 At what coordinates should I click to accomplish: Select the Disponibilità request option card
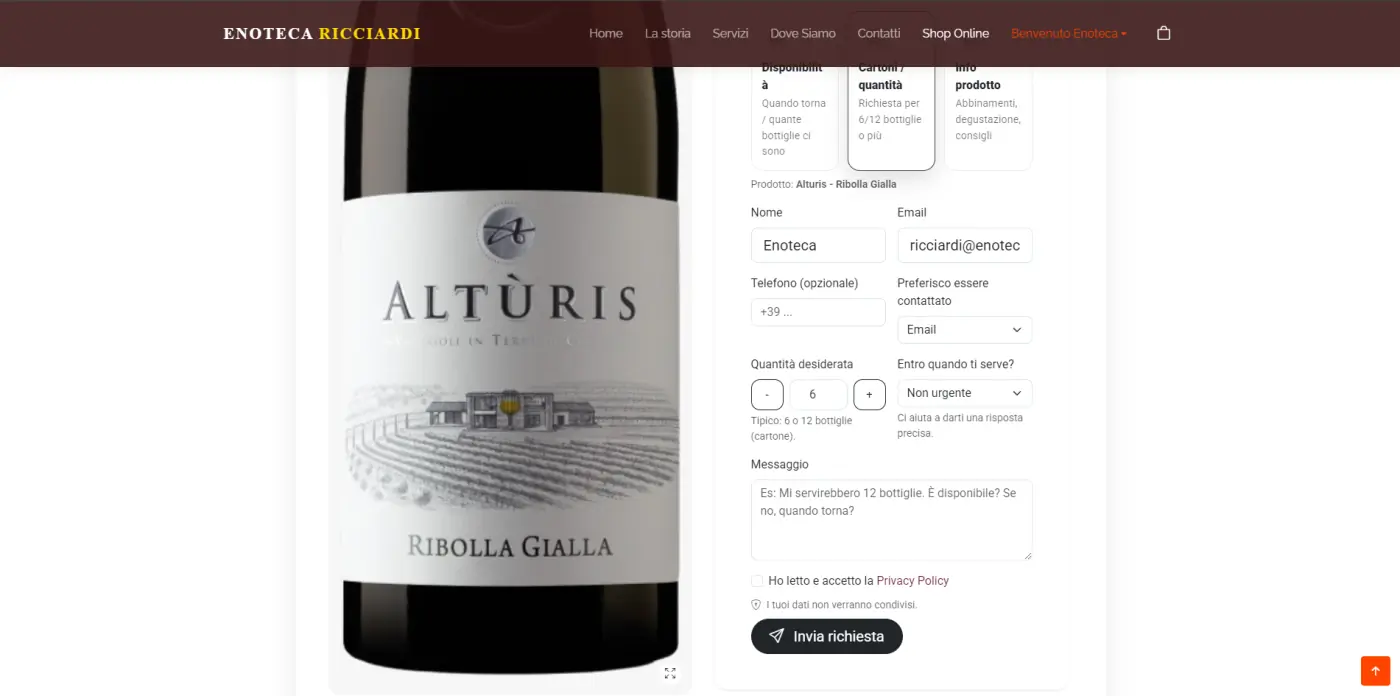794,115
